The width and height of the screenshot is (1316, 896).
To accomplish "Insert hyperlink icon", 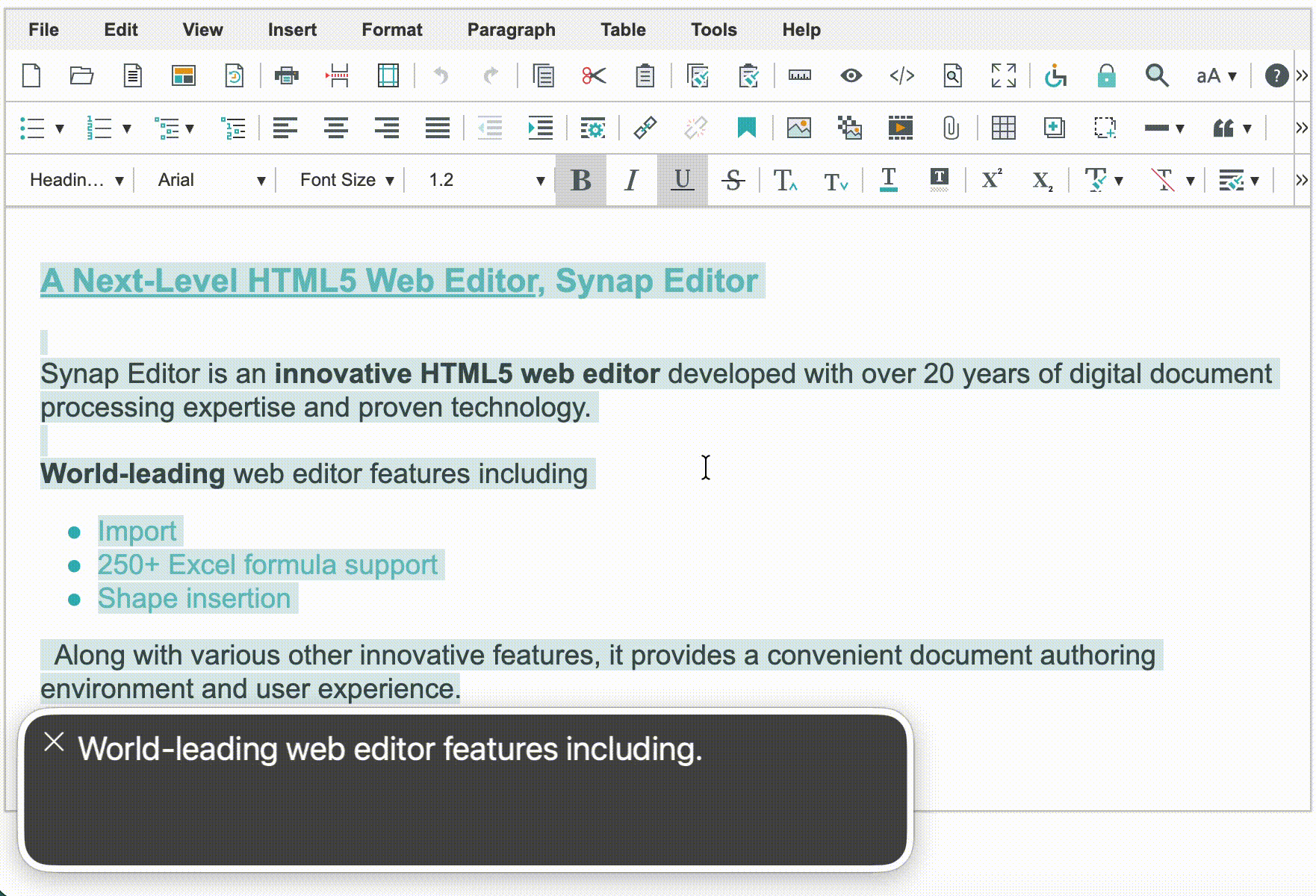I will (x=645, y=128).
